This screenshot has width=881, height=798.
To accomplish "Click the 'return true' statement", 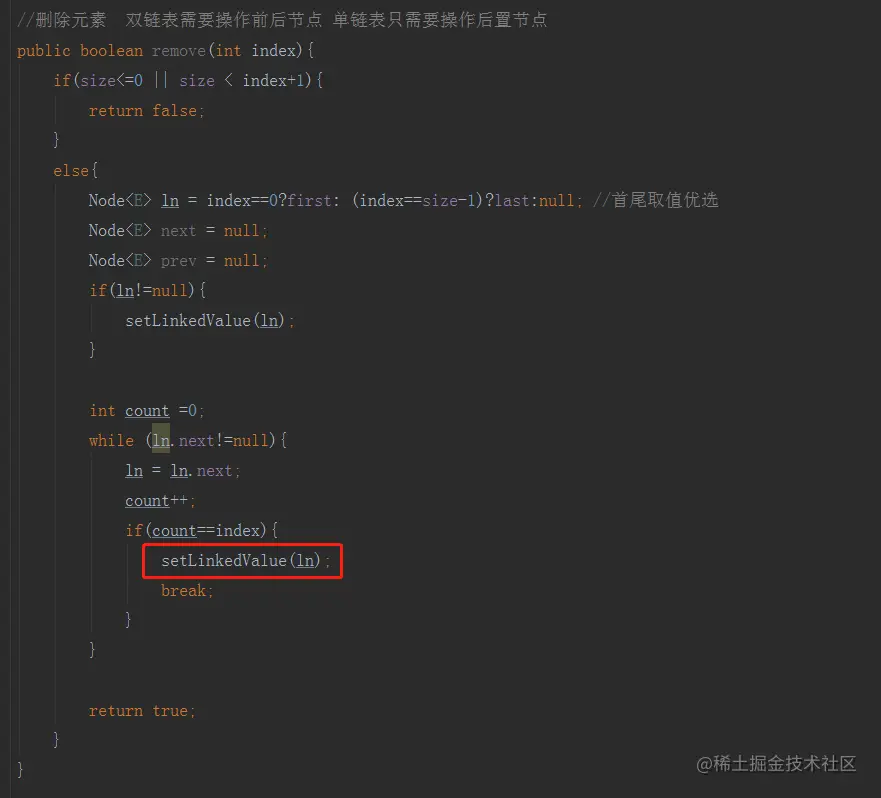I will point(142,711).
